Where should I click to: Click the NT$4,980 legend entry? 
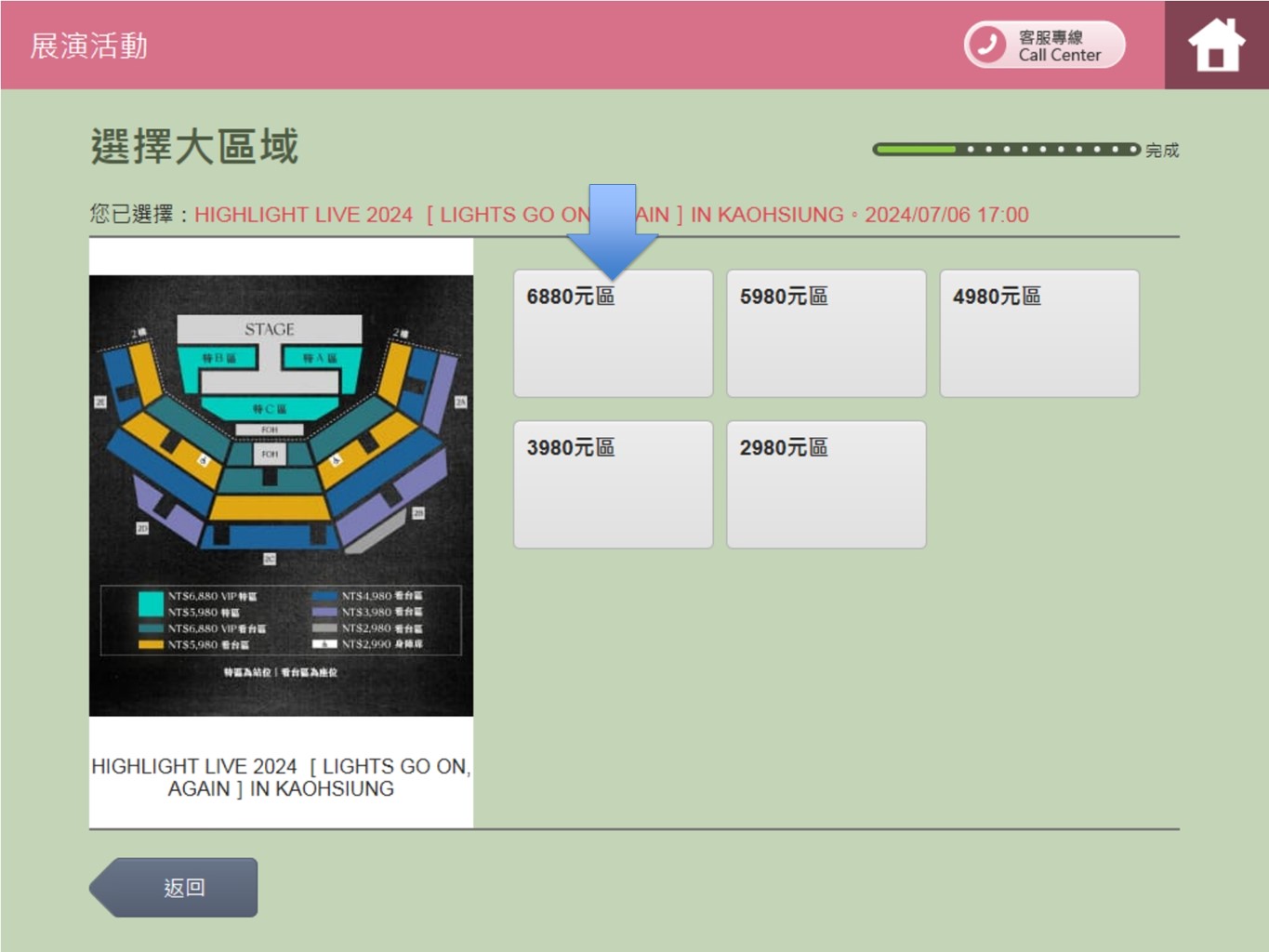coord(368,596)
